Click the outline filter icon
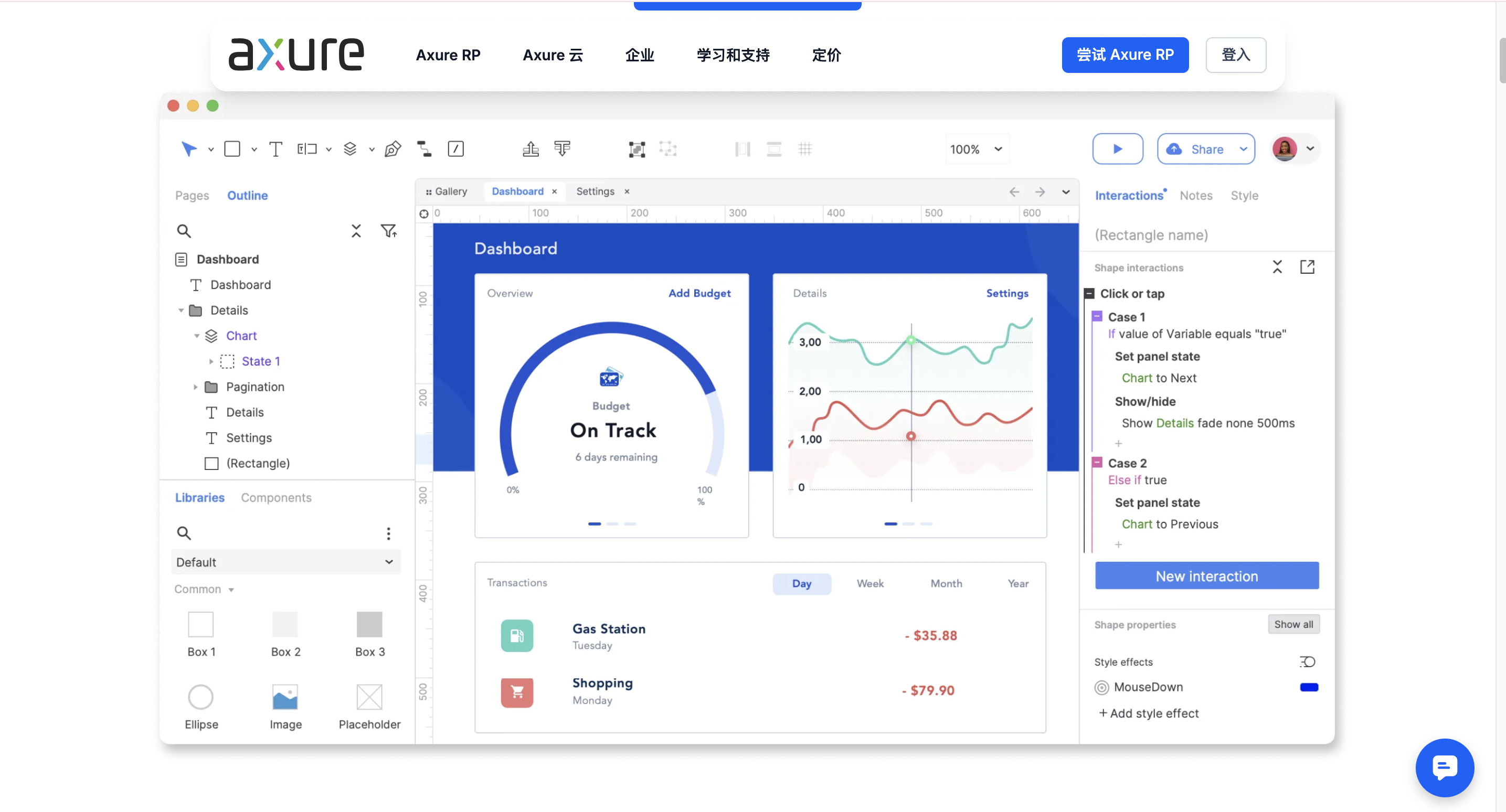This screenshot has width=1506, height=812. 389,231
